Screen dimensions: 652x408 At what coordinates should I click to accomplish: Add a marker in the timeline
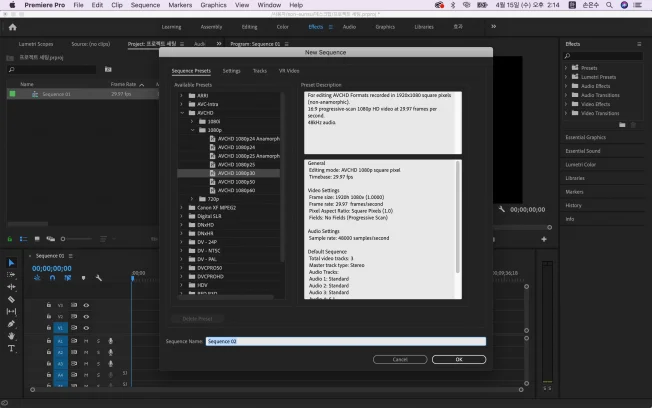[x=83, y=278]
